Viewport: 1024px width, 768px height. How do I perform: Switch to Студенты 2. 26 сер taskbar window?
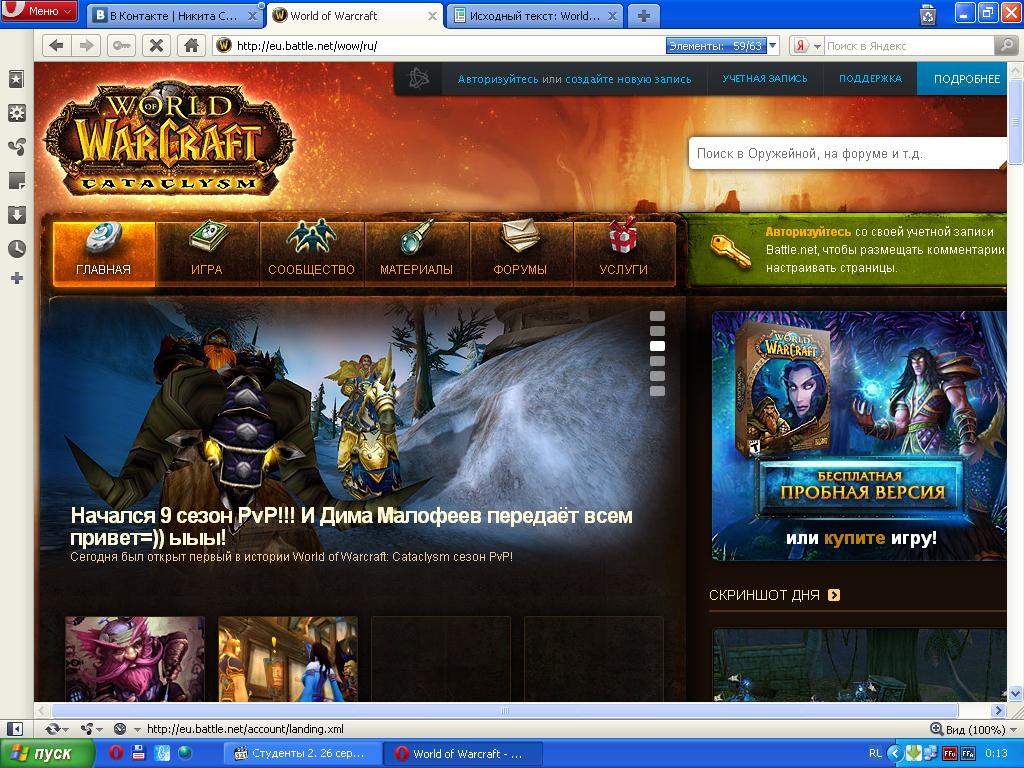[x=301, y=753]
